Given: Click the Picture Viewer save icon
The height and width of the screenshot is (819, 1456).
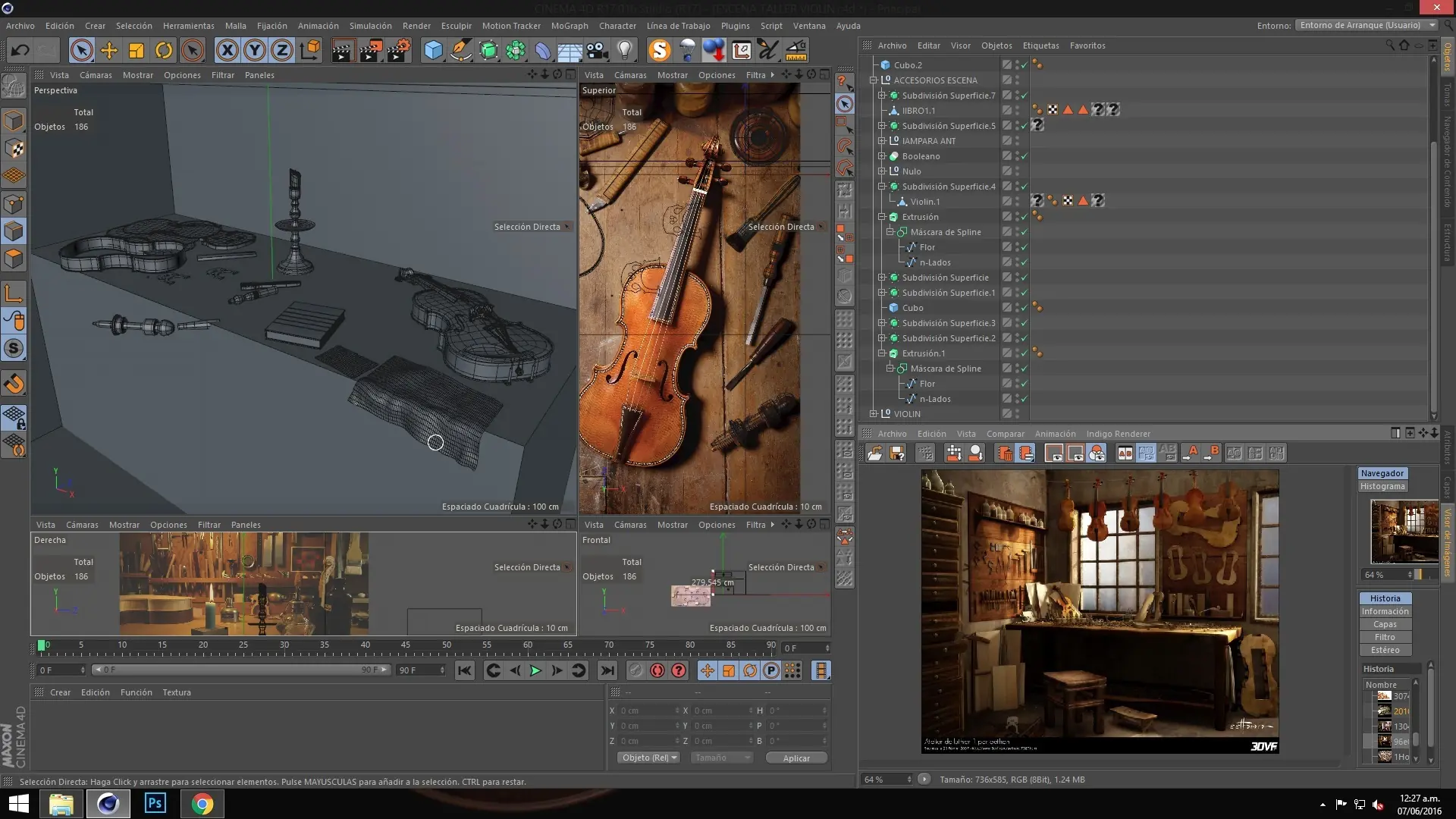Looking at the screenshot, I should coord(897,453).
